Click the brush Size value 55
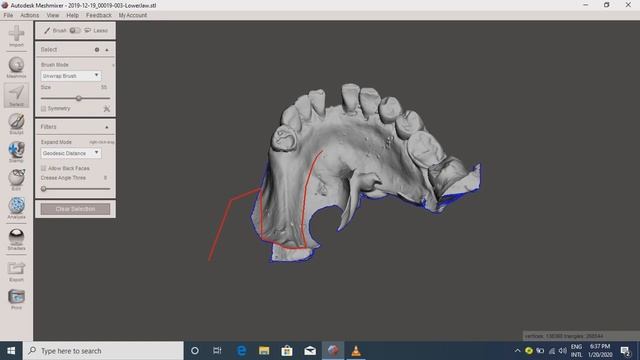 coord(104,87)
